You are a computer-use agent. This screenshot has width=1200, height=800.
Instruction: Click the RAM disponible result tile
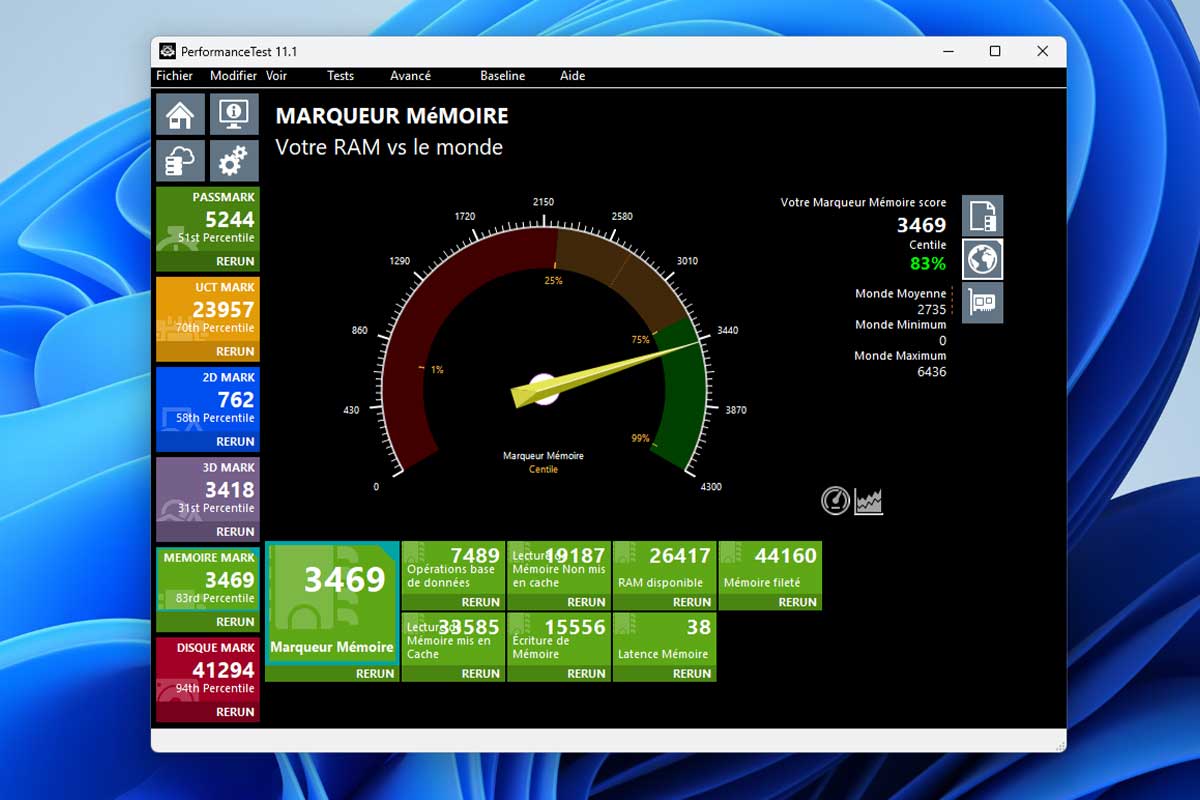(664, 568)
